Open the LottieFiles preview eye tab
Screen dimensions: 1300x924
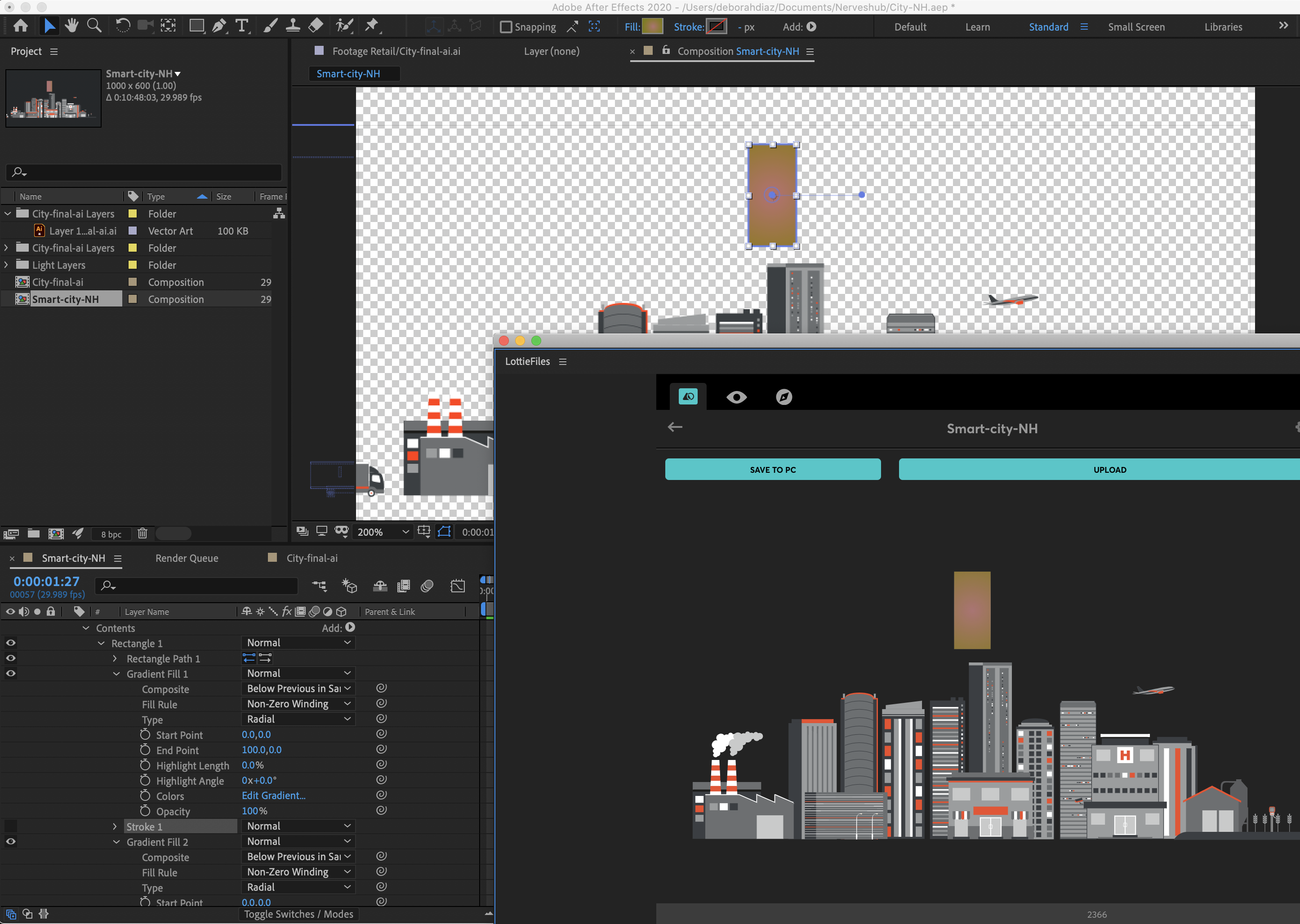click(737, 396)
